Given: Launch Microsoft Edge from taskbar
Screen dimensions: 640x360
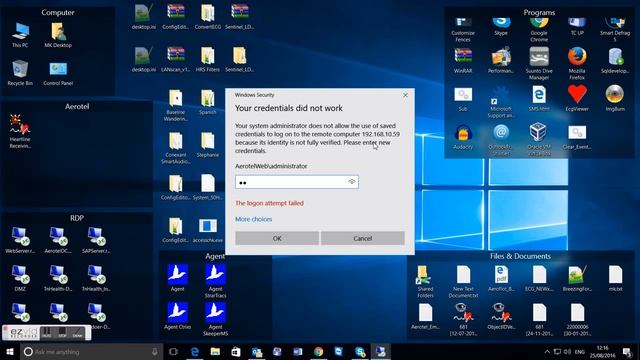Looking at the screenshot, I should tap(195, 351).
